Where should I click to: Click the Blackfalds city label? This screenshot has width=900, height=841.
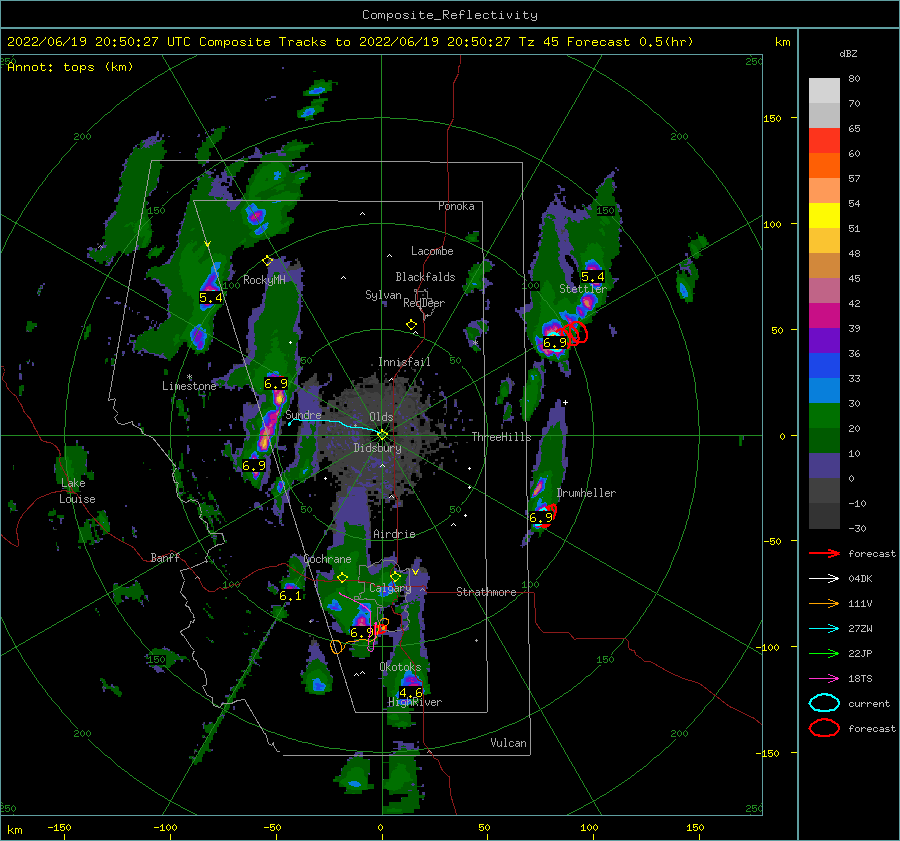tap(425, 277)
